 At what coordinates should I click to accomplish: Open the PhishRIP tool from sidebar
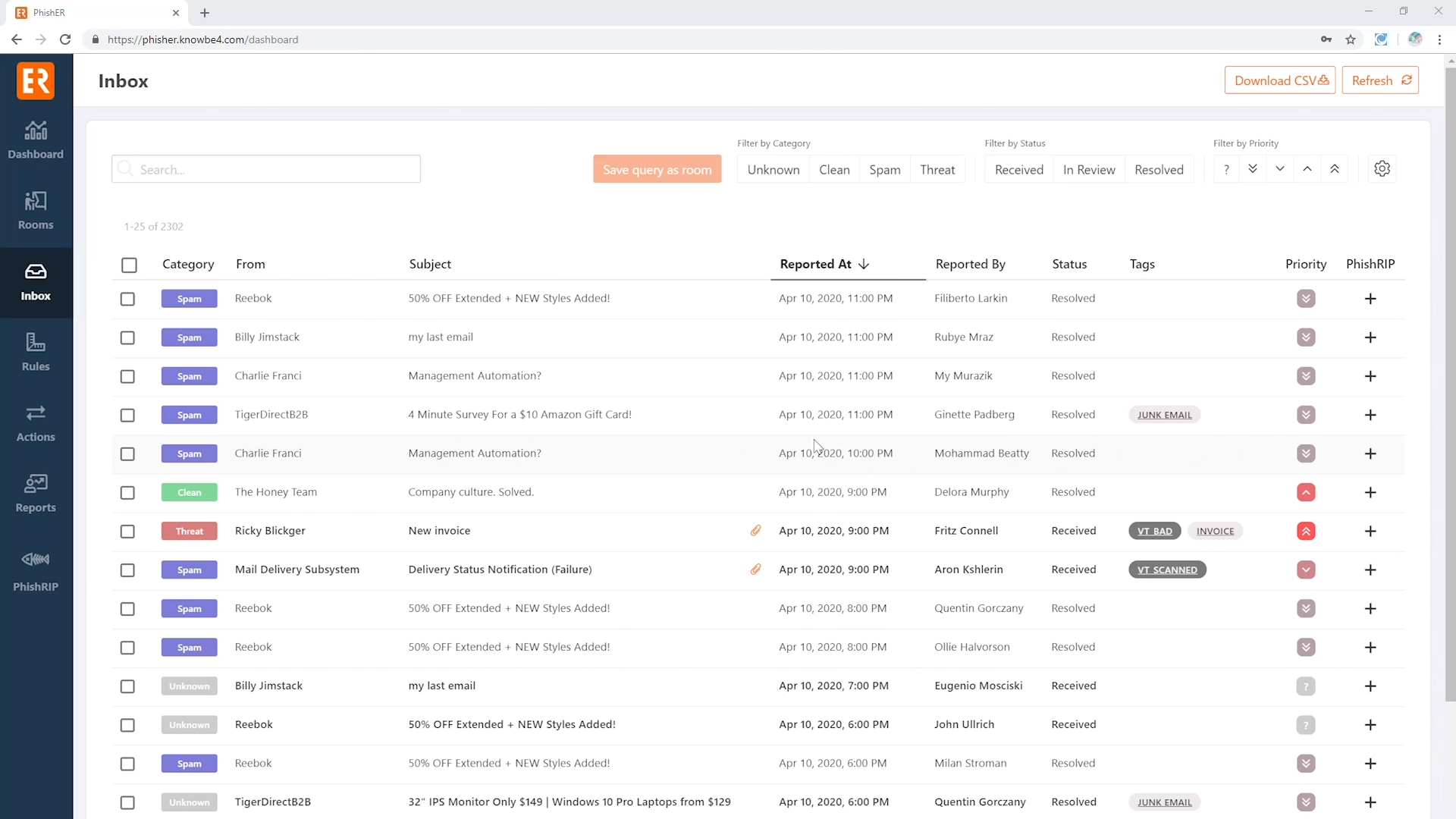pyautogui.click(x=36, y=570)
